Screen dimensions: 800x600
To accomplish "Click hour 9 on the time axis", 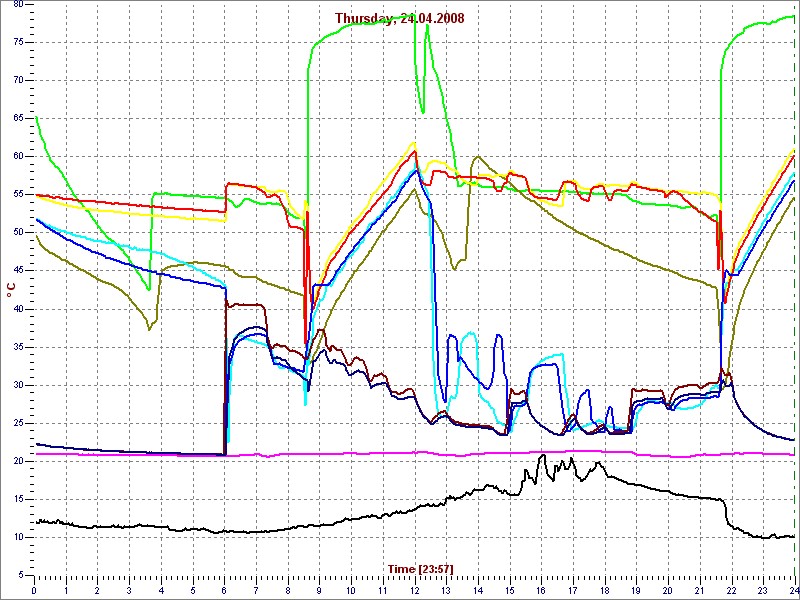I will click(x=319, y=592).
